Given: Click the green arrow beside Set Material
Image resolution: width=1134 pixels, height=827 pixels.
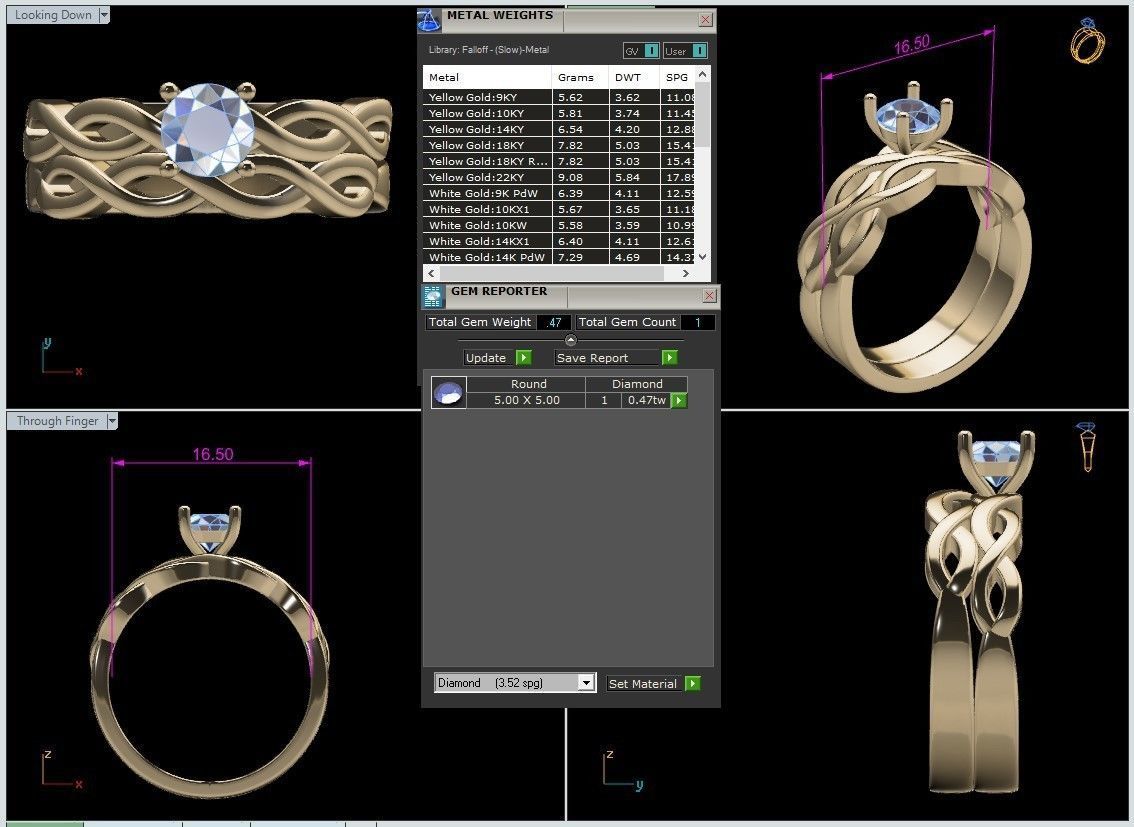Looking at the screenshot, I should pos(693,683).
